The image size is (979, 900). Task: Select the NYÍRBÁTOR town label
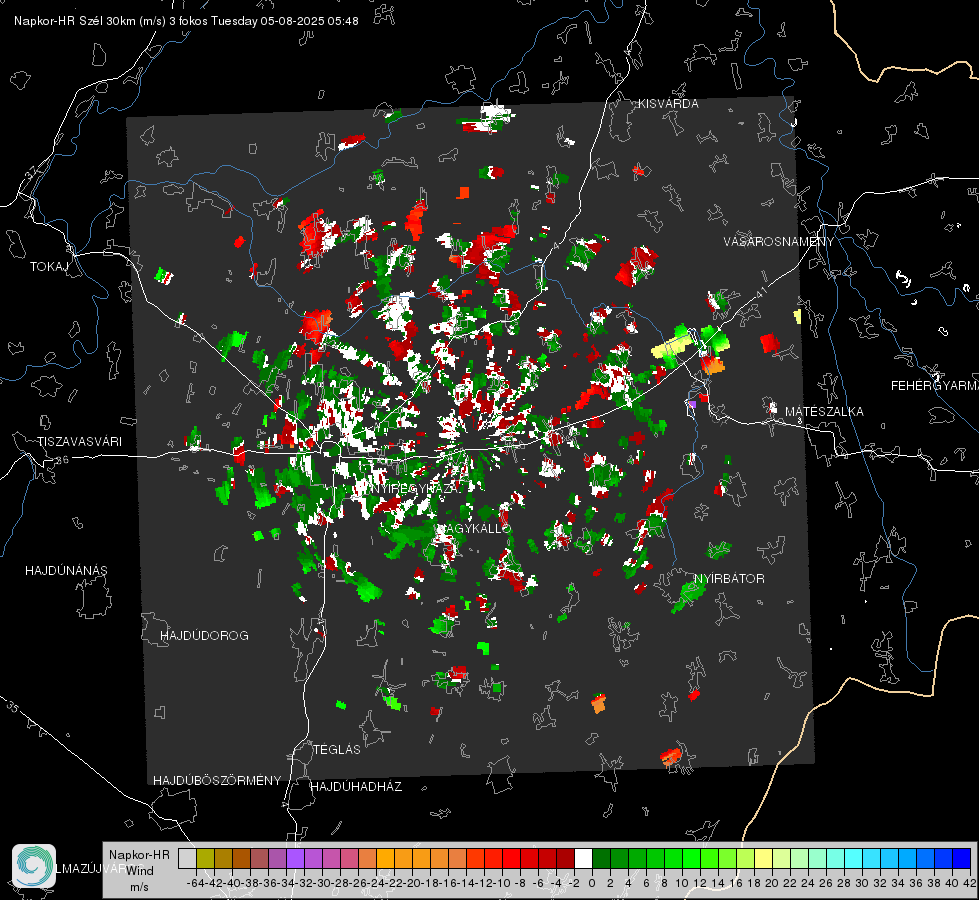pos(729,579)
